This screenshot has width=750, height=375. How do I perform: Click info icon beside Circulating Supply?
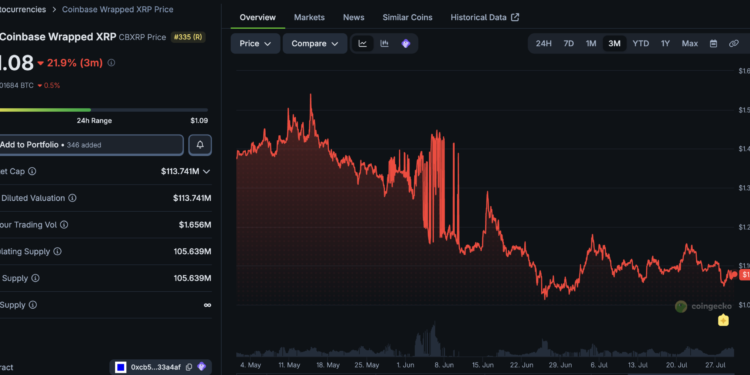point(57,252)
